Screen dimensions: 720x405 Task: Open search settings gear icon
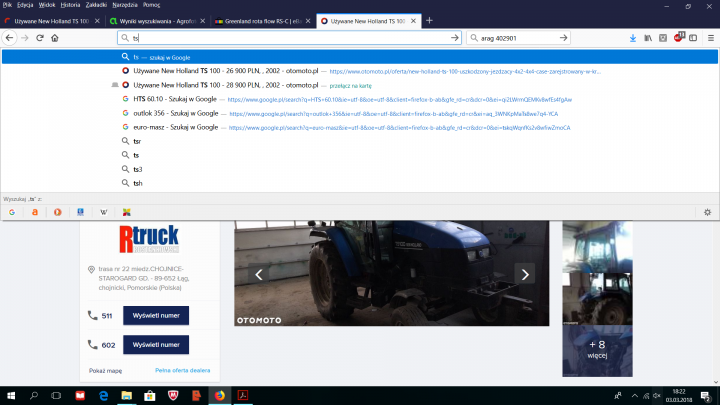pyautogui.click(x=707, y=212)
